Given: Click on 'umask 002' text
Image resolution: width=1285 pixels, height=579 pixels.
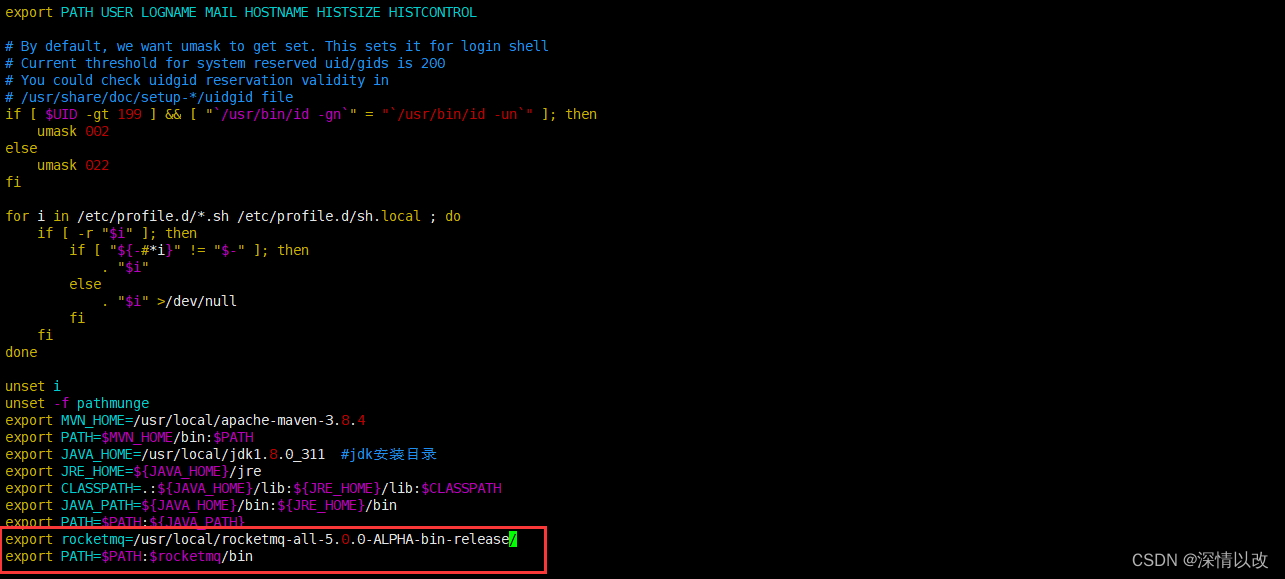Looking at the screenshot, I should (73, 131).
